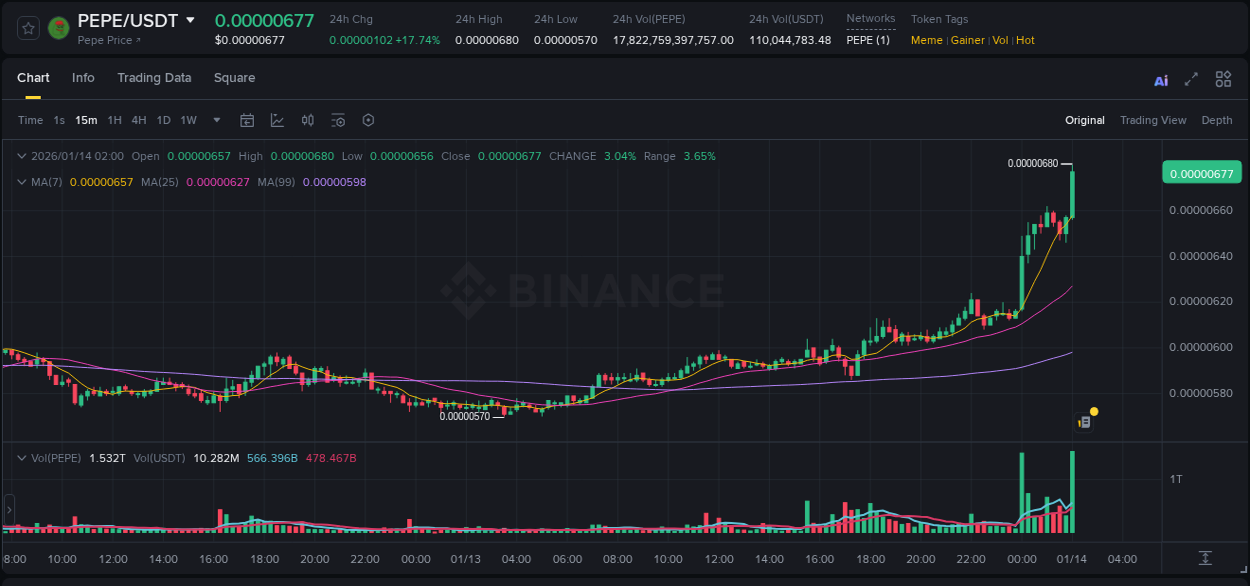Viewport: 1250px width, 586px height.
Task: Switch to the Trading Data tab
Action: tap(154, 78)
